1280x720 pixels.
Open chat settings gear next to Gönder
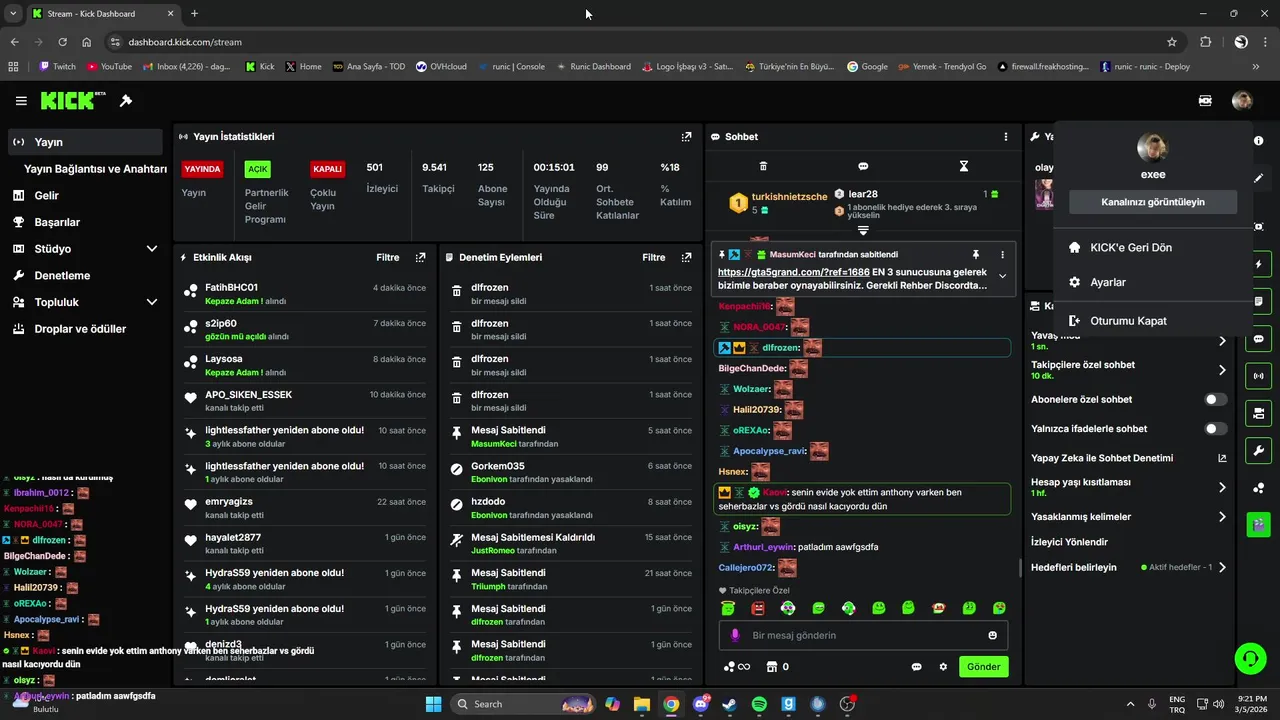point(943,667)
